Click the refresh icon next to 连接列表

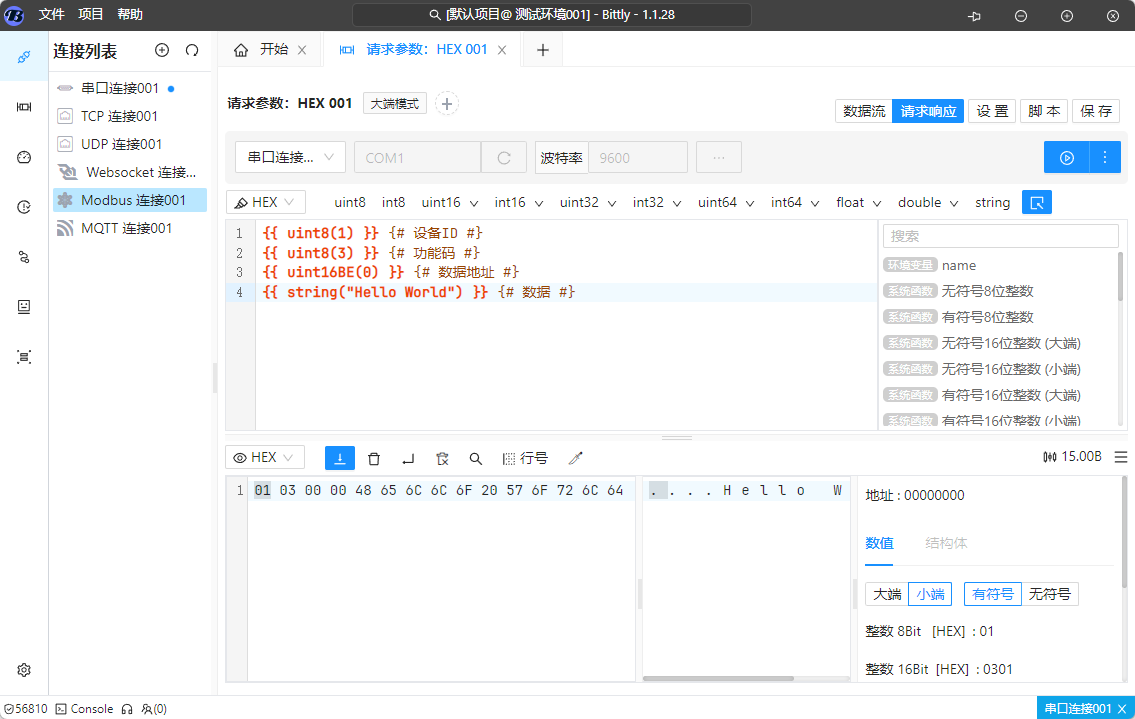(191, 50)
